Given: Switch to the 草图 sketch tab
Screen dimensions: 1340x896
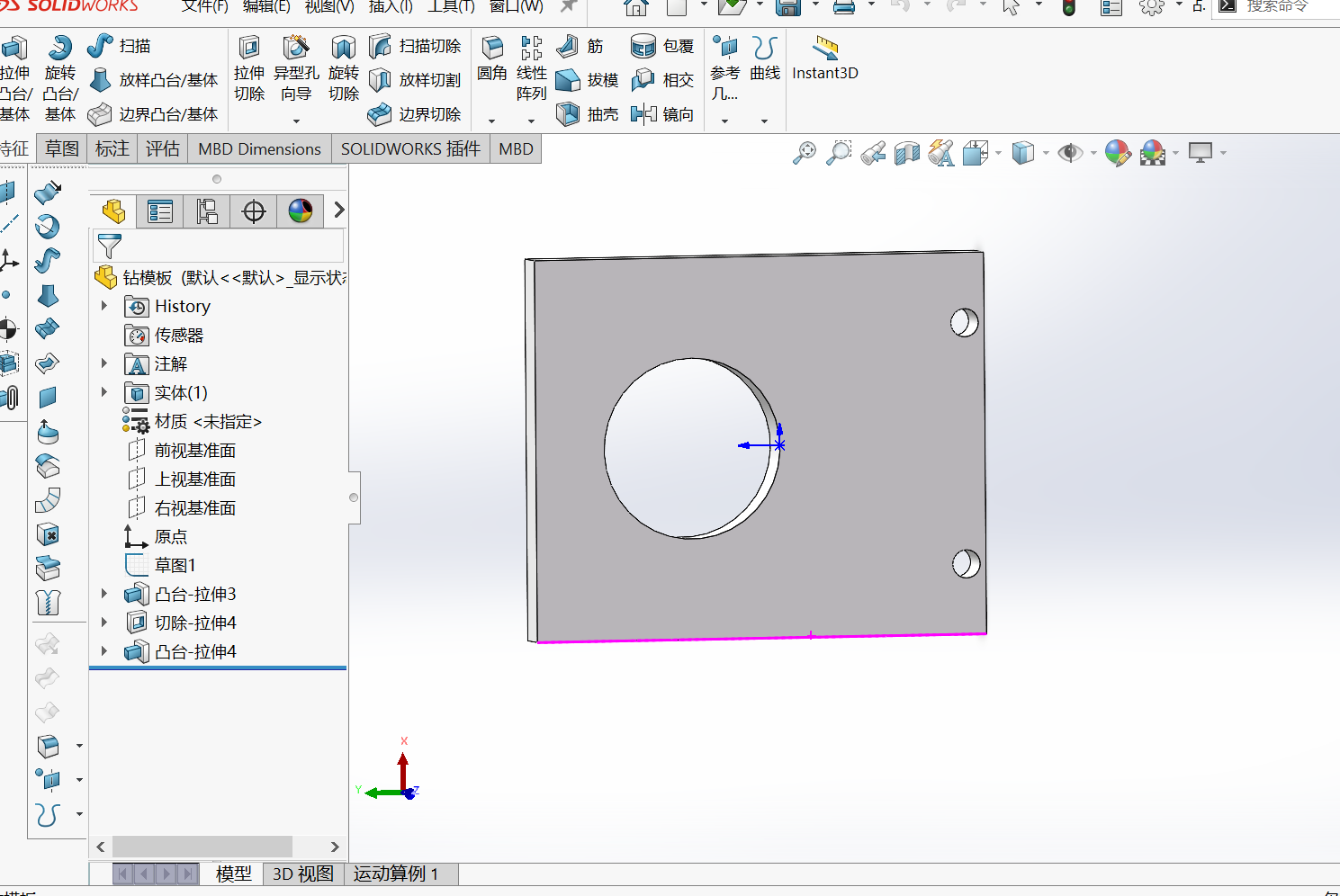Looking at the screenshot, I should pos(62,148).
